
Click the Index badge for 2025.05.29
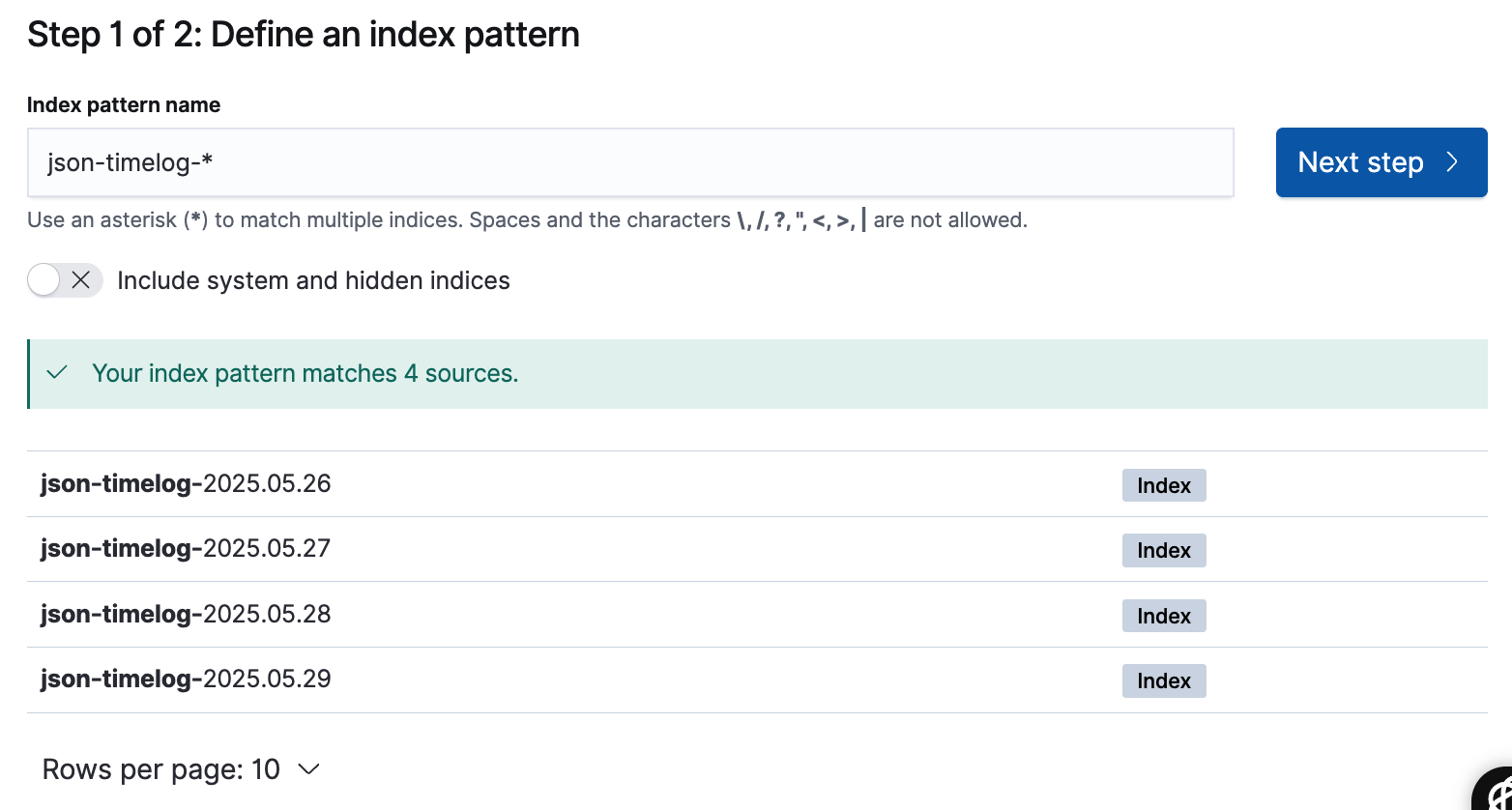coord(1163,680)
